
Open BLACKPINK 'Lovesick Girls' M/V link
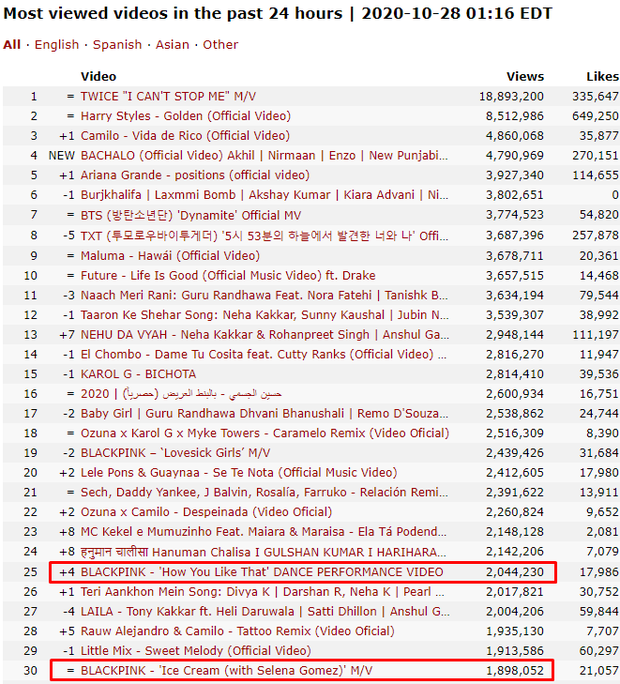click(175, 453)
